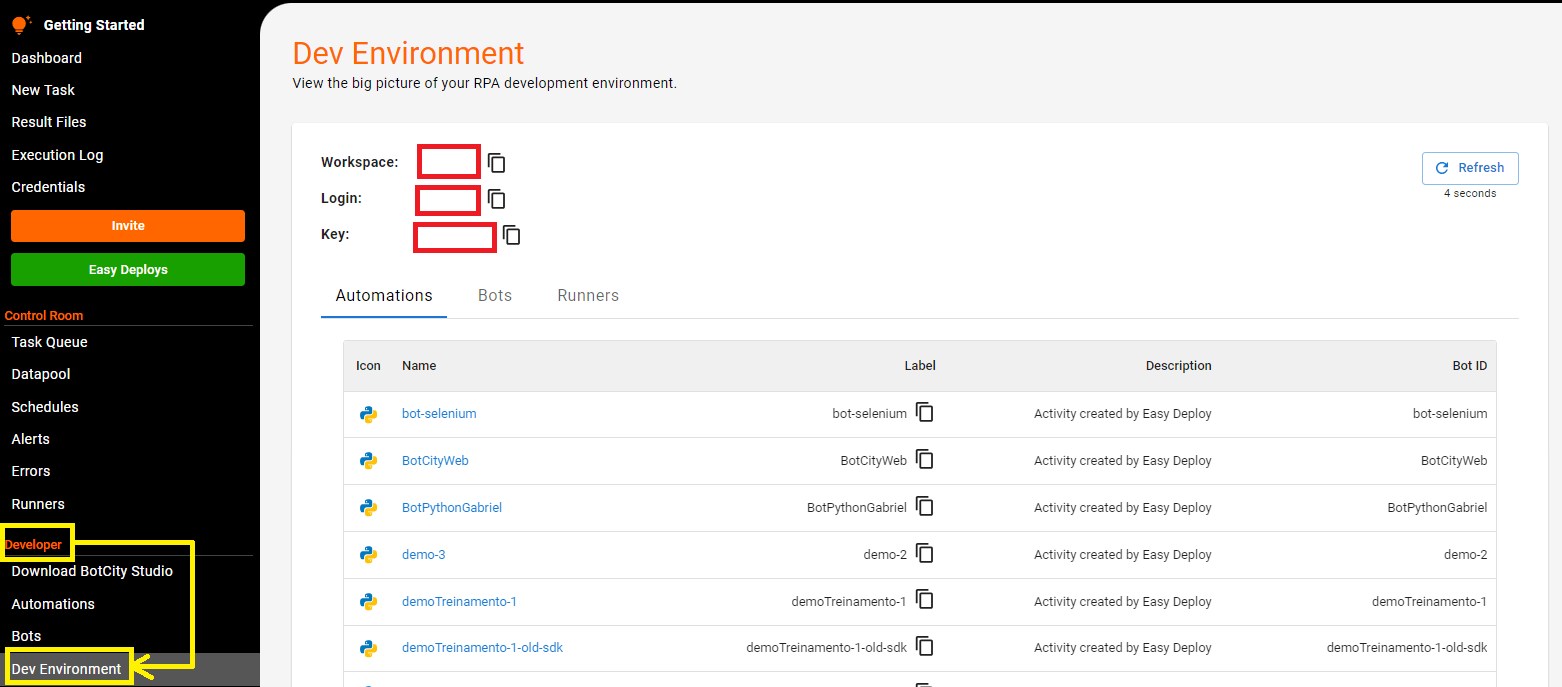The width and height of the screenshot is (1562, 687).
Task: Open the bot-selenium automation link
Action: coord(439,413)
